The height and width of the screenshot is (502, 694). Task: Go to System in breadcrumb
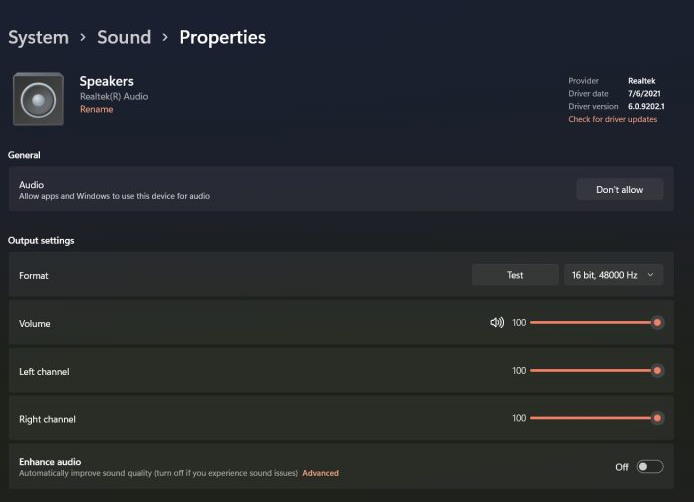pos(38,37)
